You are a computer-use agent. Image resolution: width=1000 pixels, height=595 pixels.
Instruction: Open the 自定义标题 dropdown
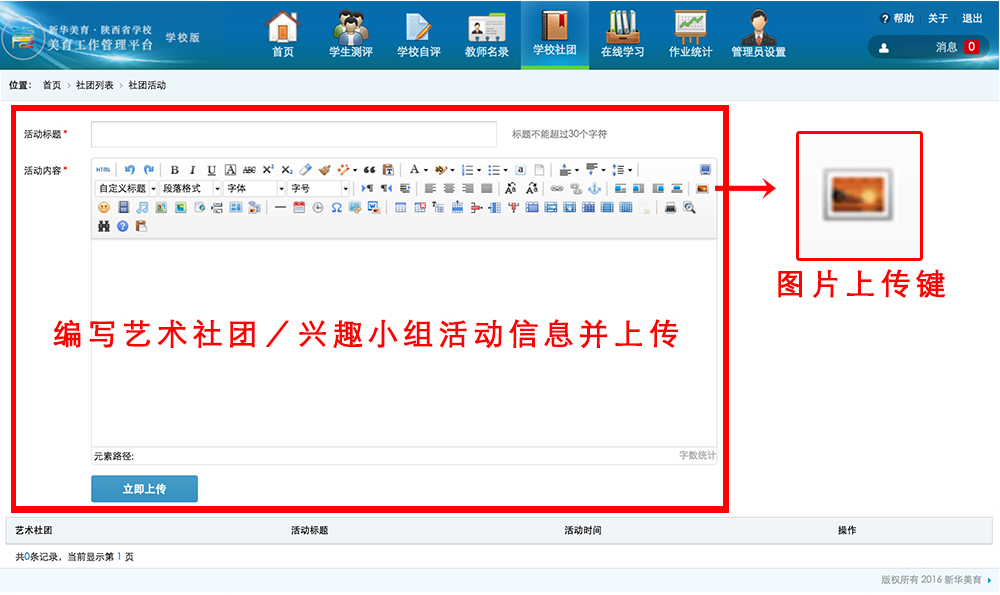(126, 188)
